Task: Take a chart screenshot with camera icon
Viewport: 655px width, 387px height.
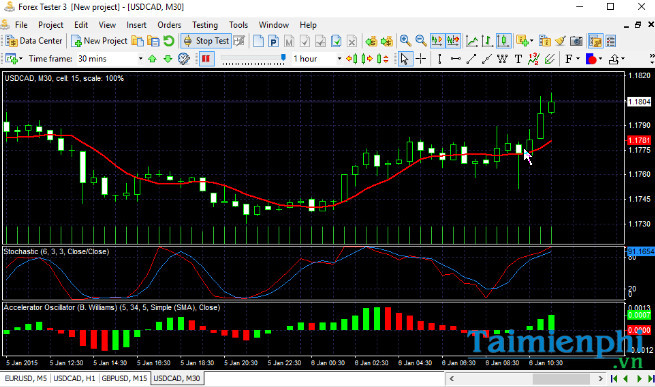Action: [x=576, y=41]
